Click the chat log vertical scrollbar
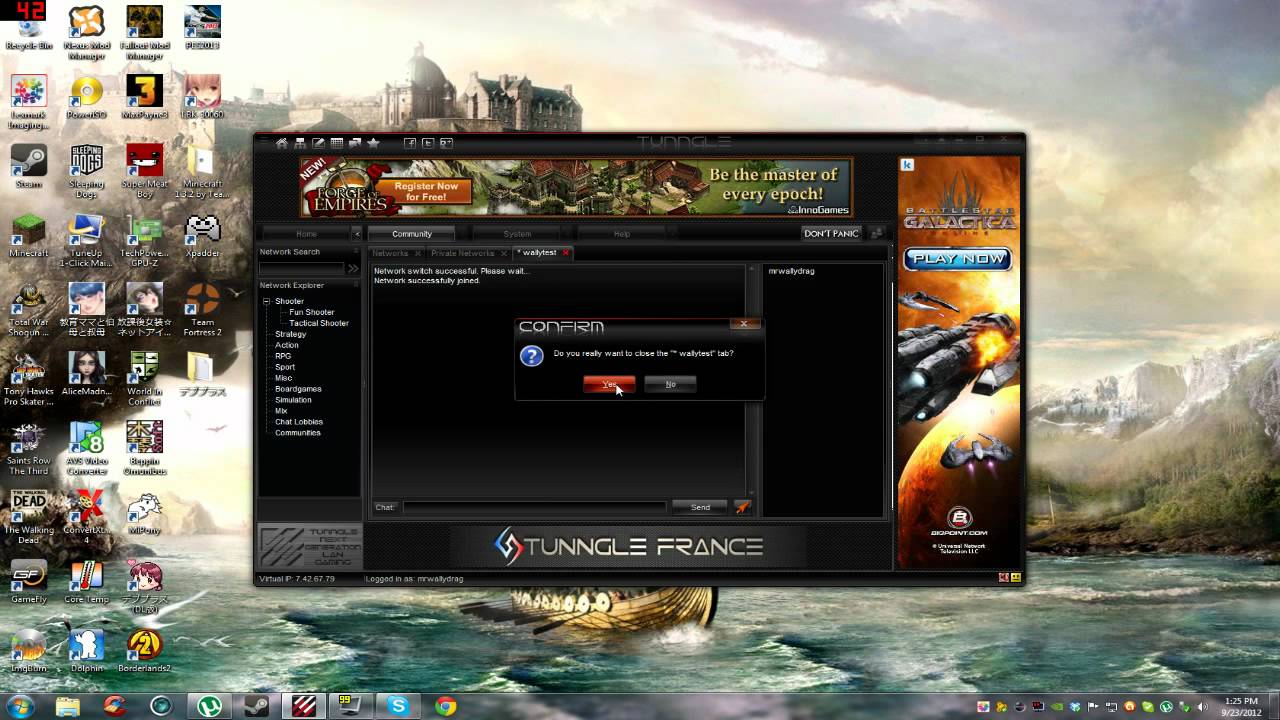 [x=753, y=380]
